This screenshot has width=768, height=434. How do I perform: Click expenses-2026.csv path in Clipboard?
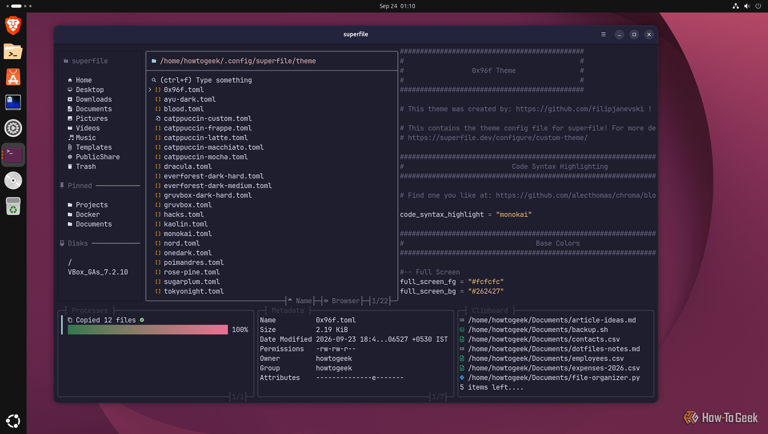click(x=554, y=368)
